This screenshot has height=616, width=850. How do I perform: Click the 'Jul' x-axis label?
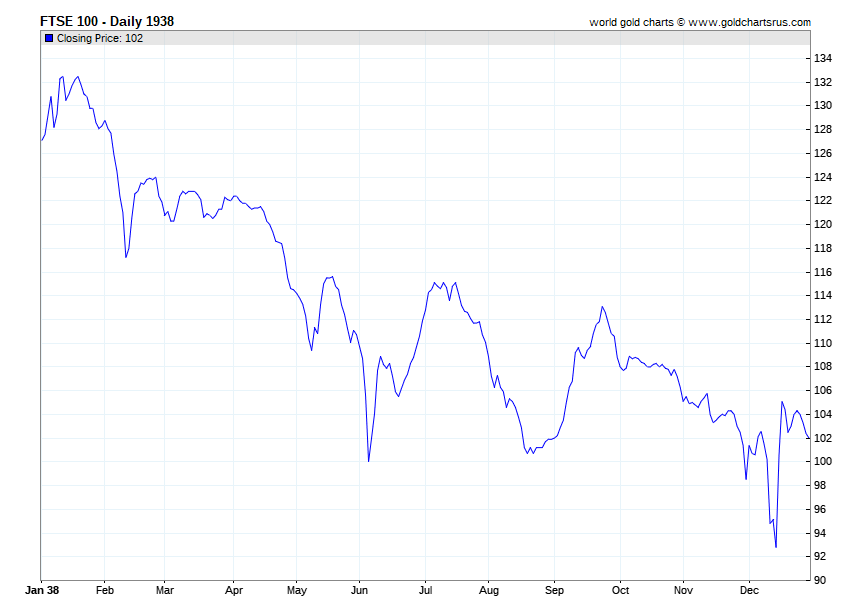point(426,590)
